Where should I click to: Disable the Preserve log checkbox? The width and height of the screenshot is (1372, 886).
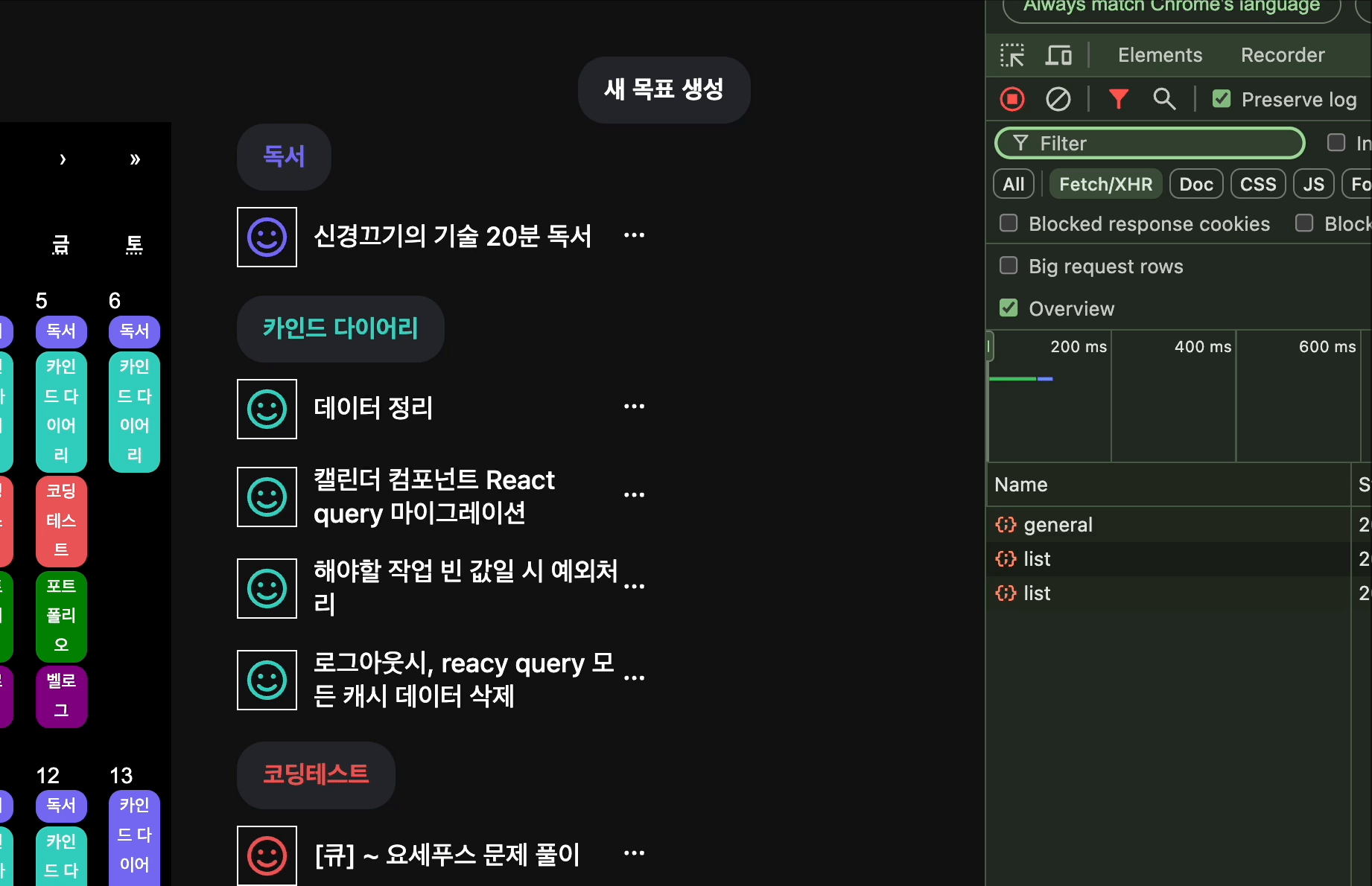click(1222, 99)
